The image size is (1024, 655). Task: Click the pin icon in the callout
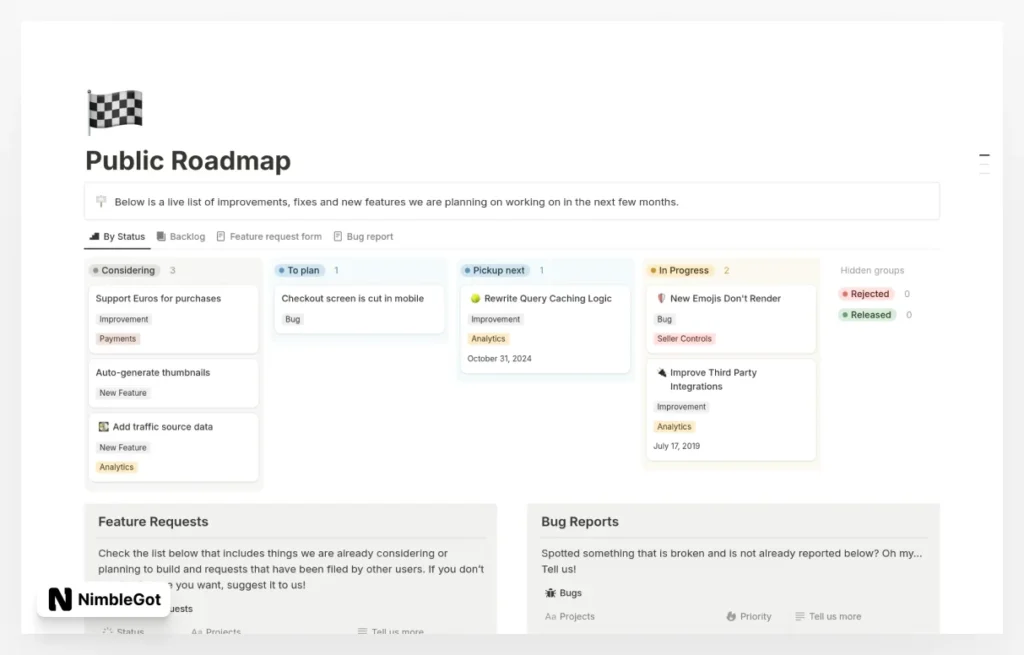101,202
